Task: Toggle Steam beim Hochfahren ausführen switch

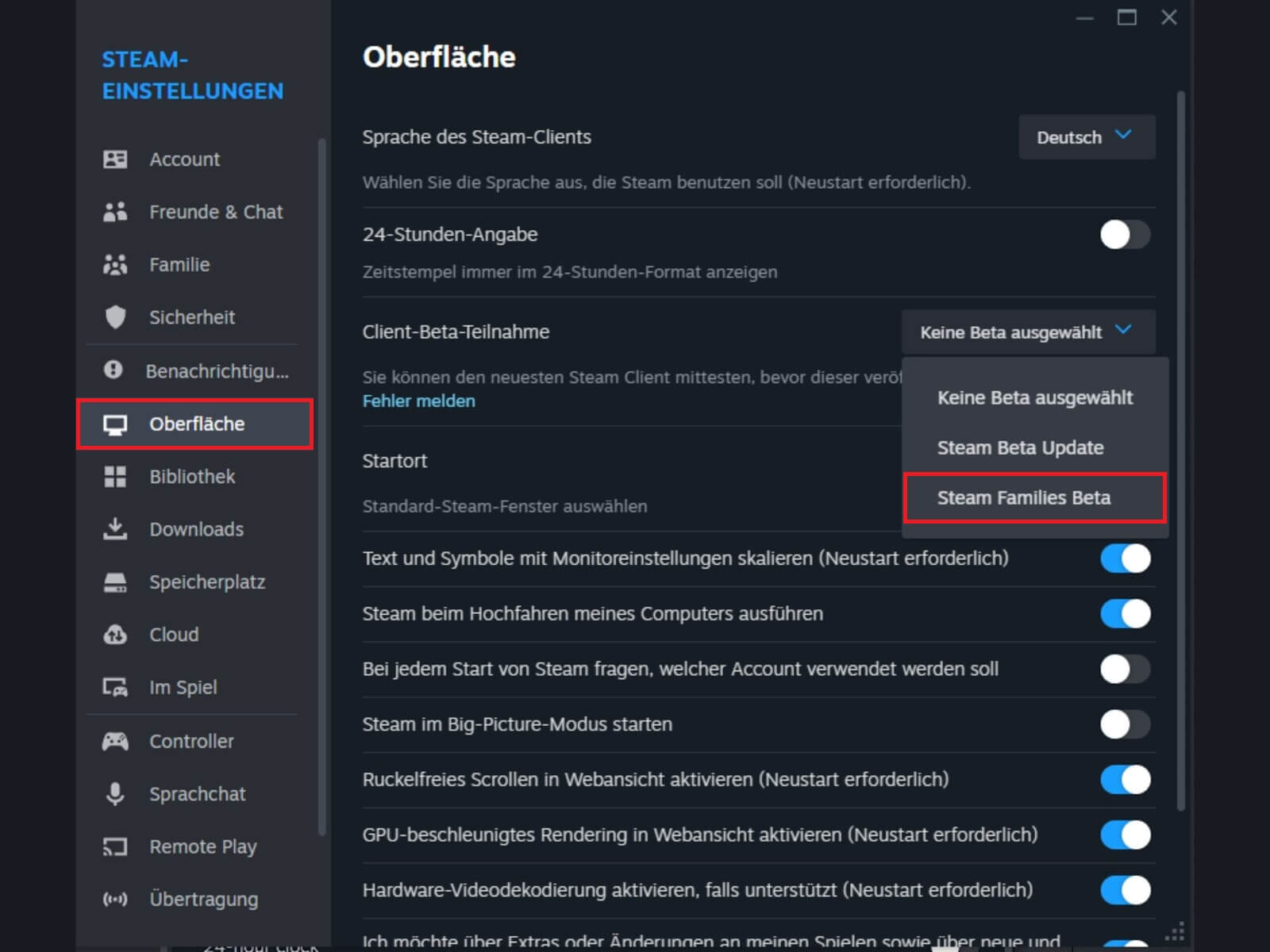Action: click(1125, 613)
